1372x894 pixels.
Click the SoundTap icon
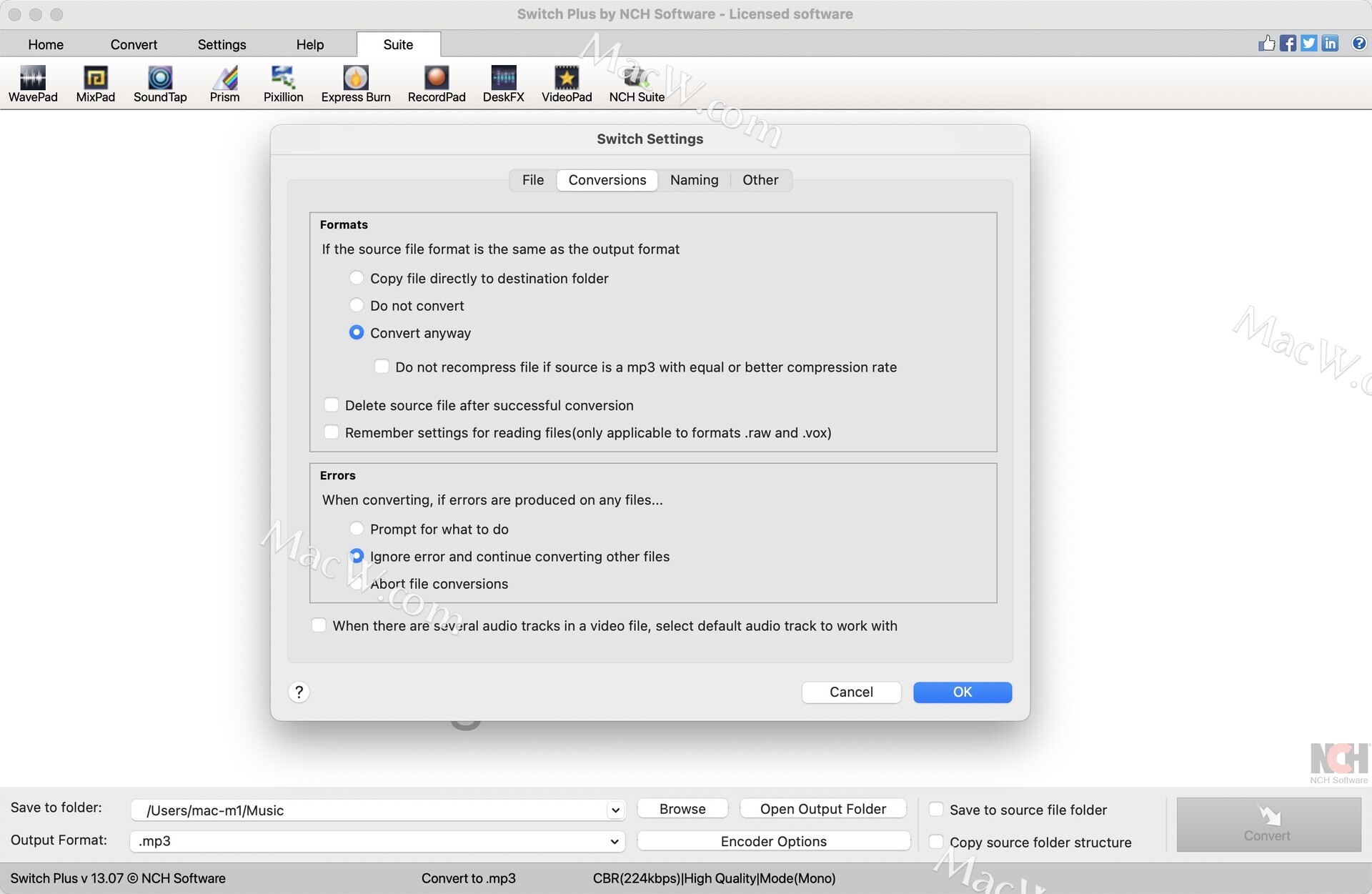[160, 84]
